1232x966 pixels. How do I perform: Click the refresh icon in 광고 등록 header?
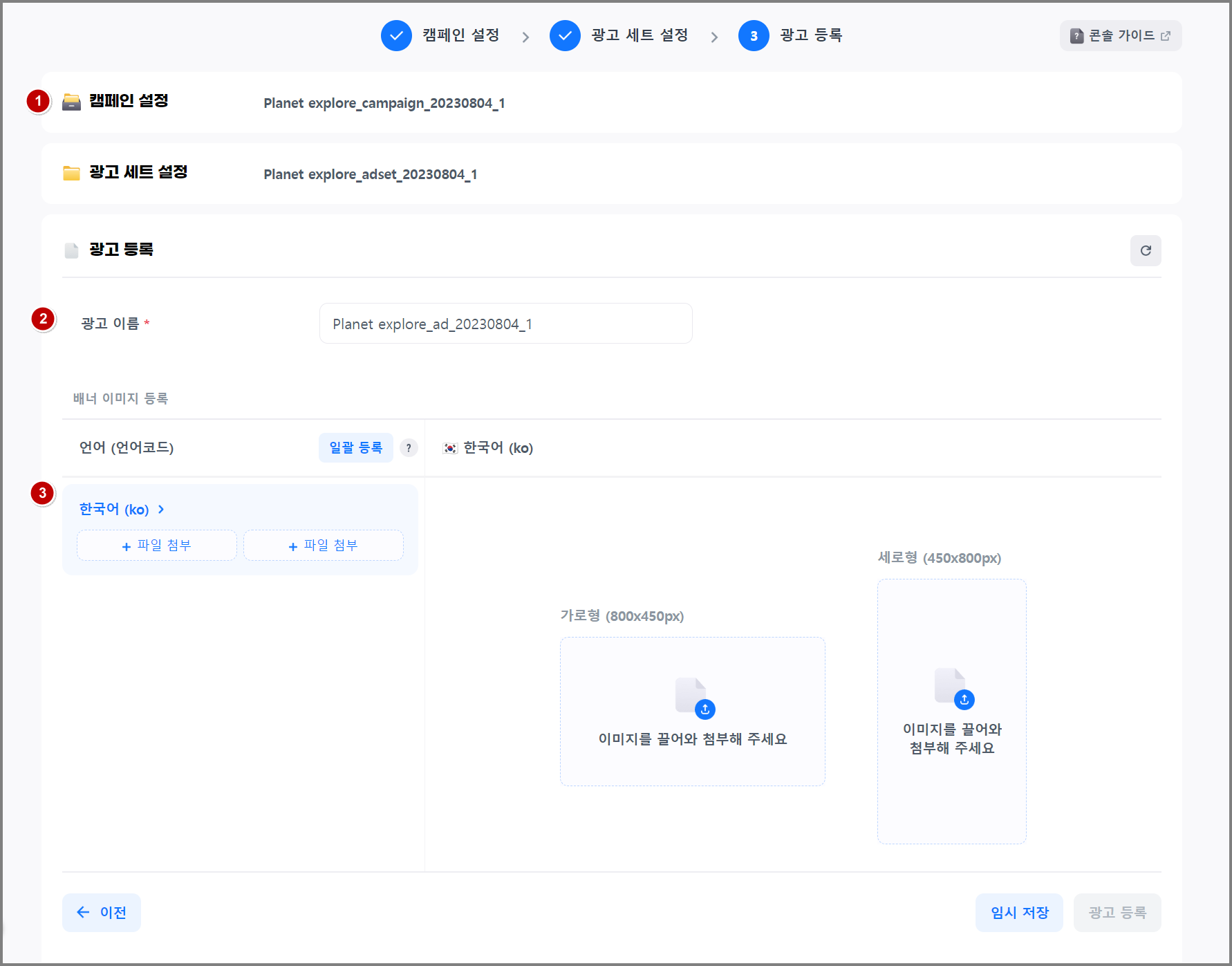point(1146,250)
